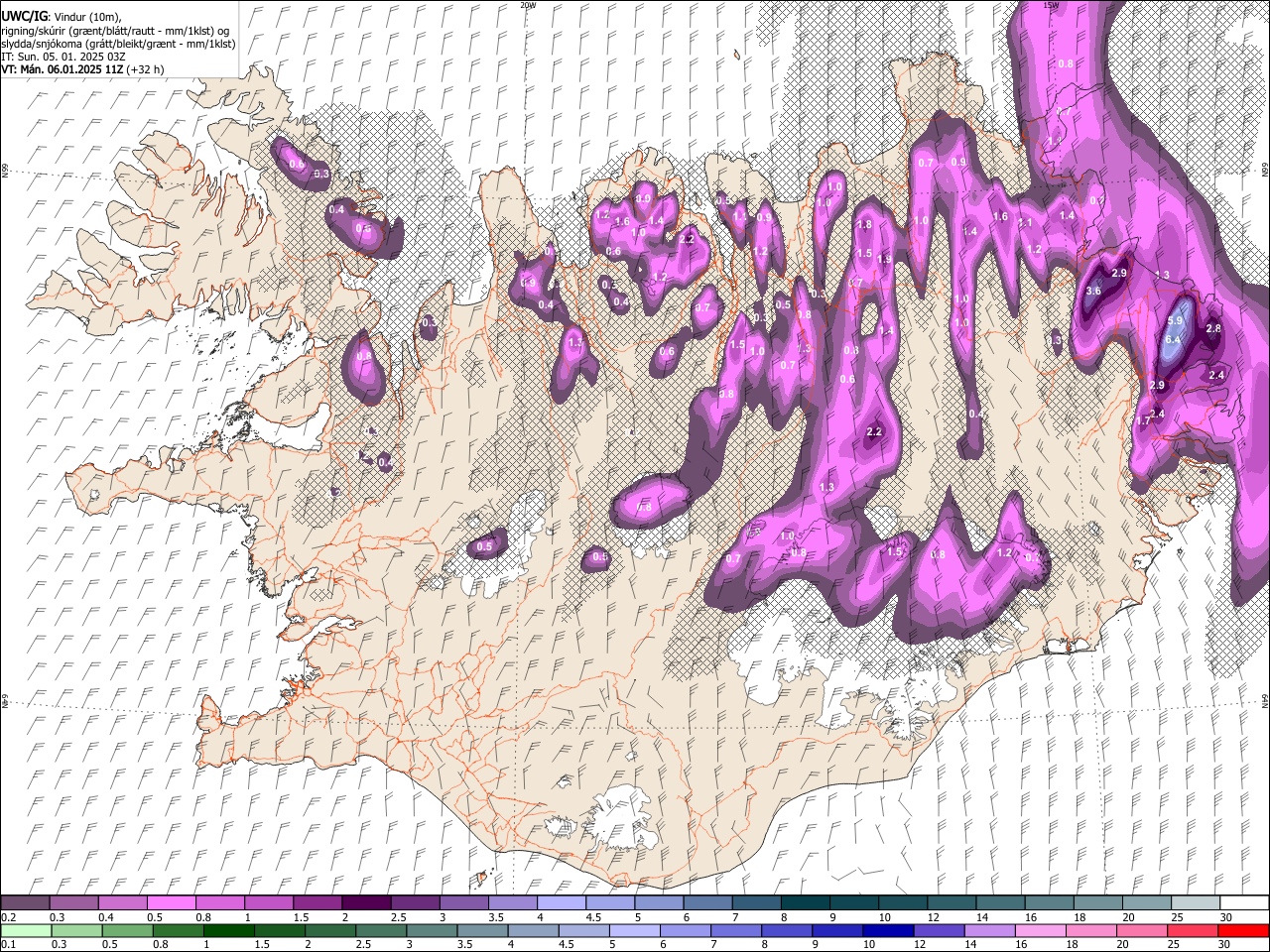Select the 'Vindur (10m)' header text

(x=88, y=17)
